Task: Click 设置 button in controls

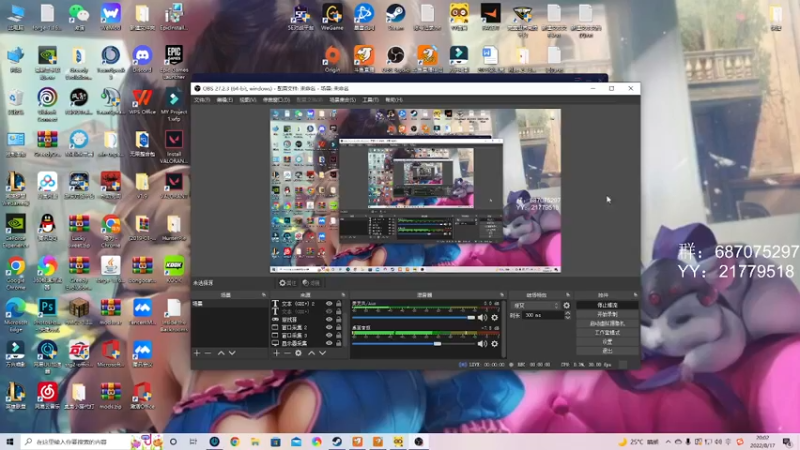Action: click(x=607, y=342)
